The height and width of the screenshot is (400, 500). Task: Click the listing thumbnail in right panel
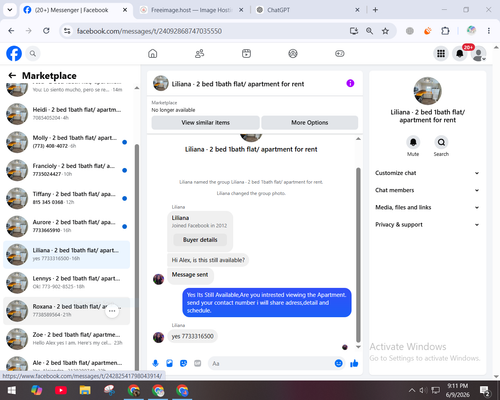click(x=427, y=91)
